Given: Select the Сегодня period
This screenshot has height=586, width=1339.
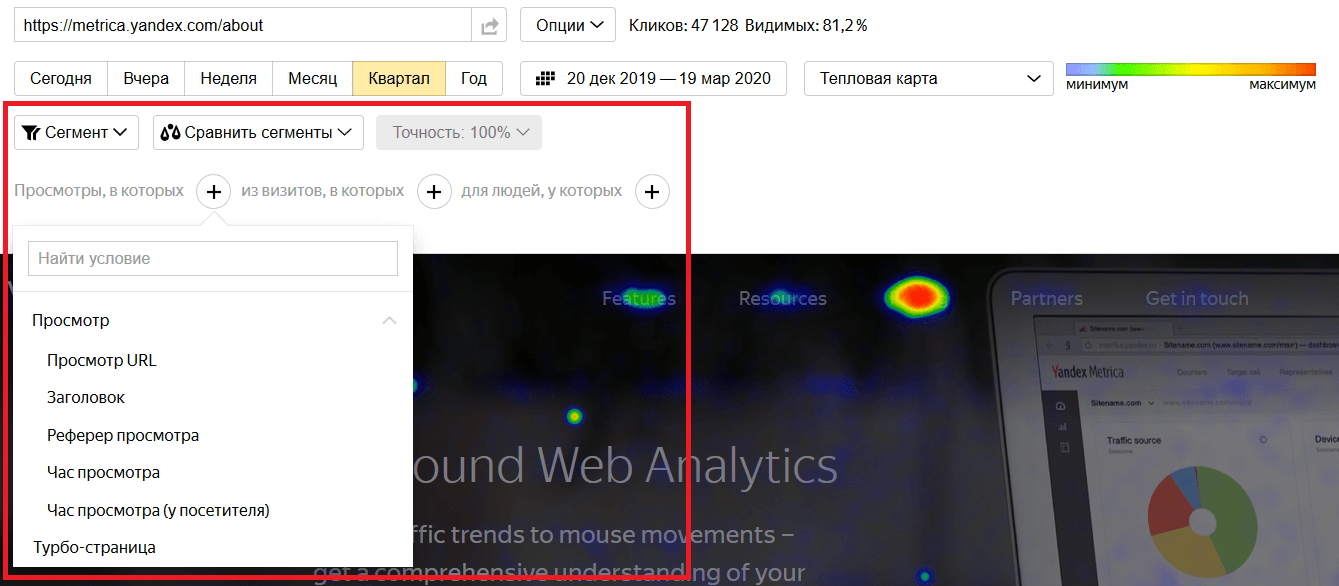Looking at the screenshot, I should [61, 79].
